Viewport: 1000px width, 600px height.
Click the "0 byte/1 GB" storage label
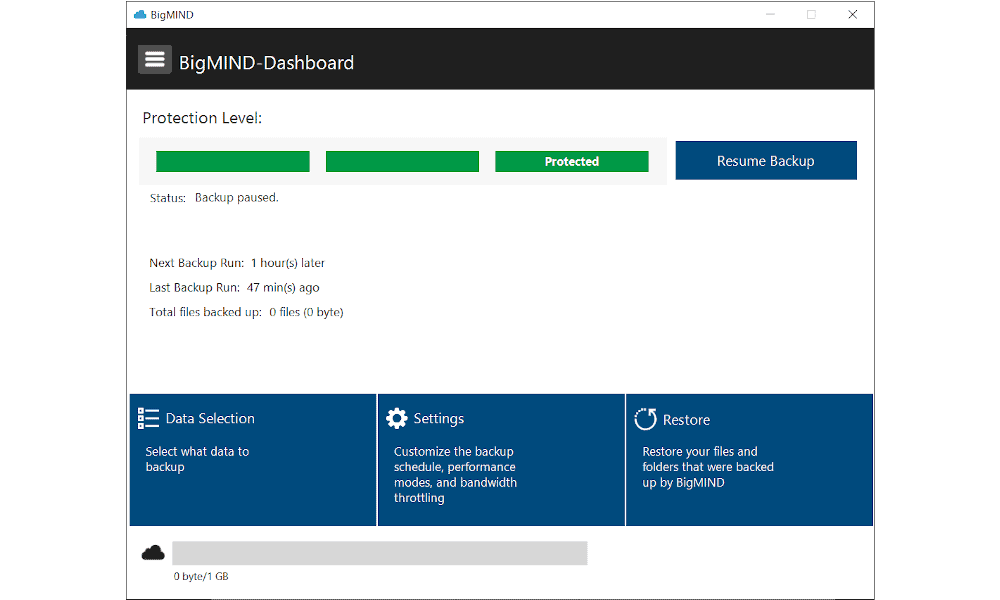pos(201,576)
